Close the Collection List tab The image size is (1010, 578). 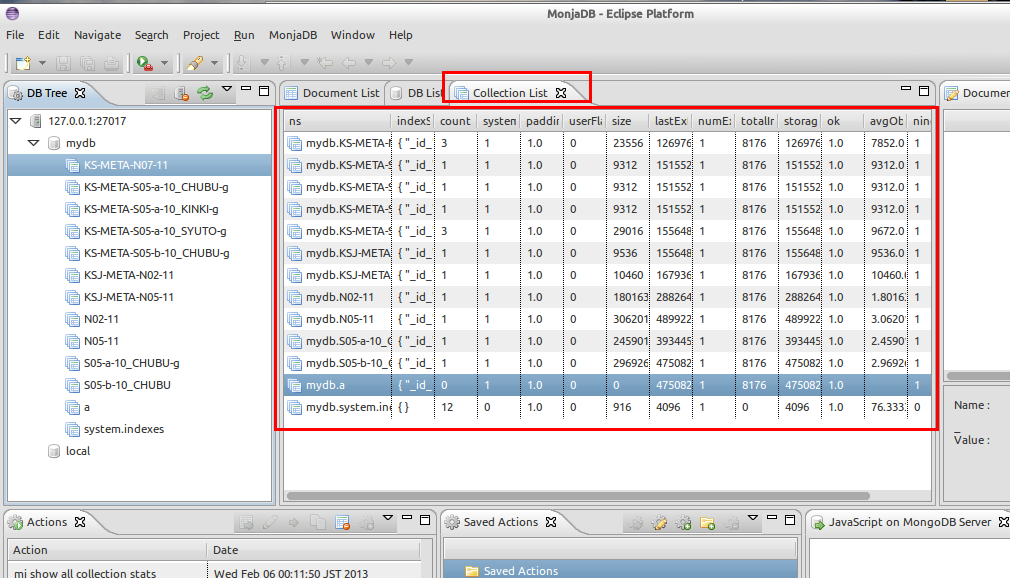(561, 93)
